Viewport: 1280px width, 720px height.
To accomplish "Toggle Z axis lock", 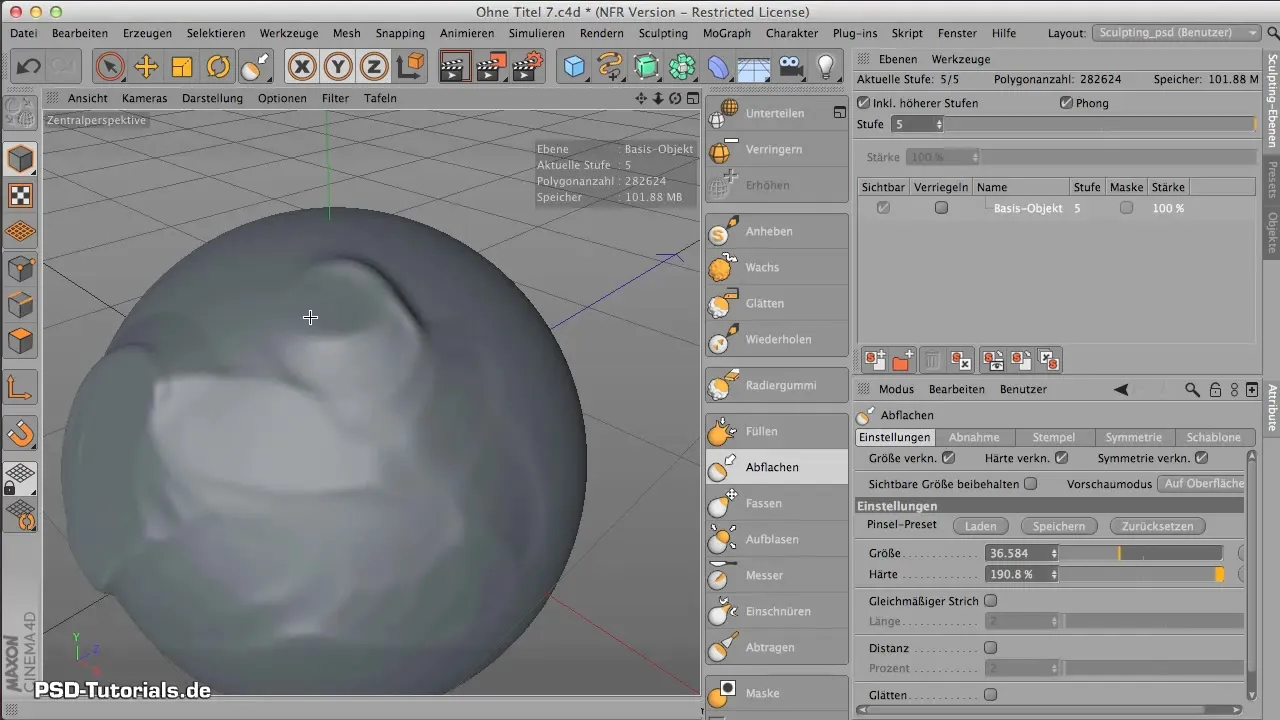I will coord(374,67).
